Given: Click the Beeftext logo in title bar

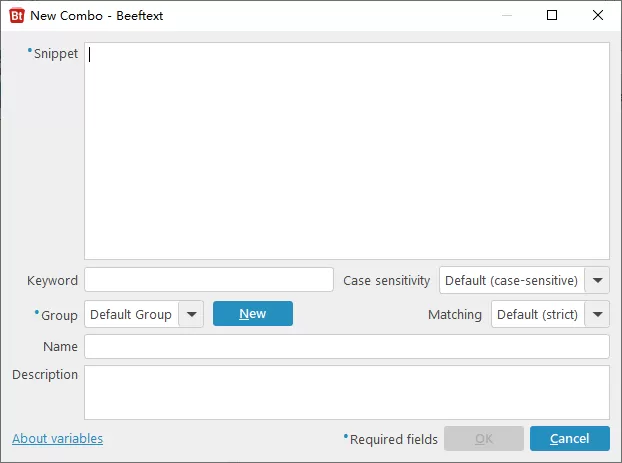Looking at the screenshot, I should [x=17, y=16].
